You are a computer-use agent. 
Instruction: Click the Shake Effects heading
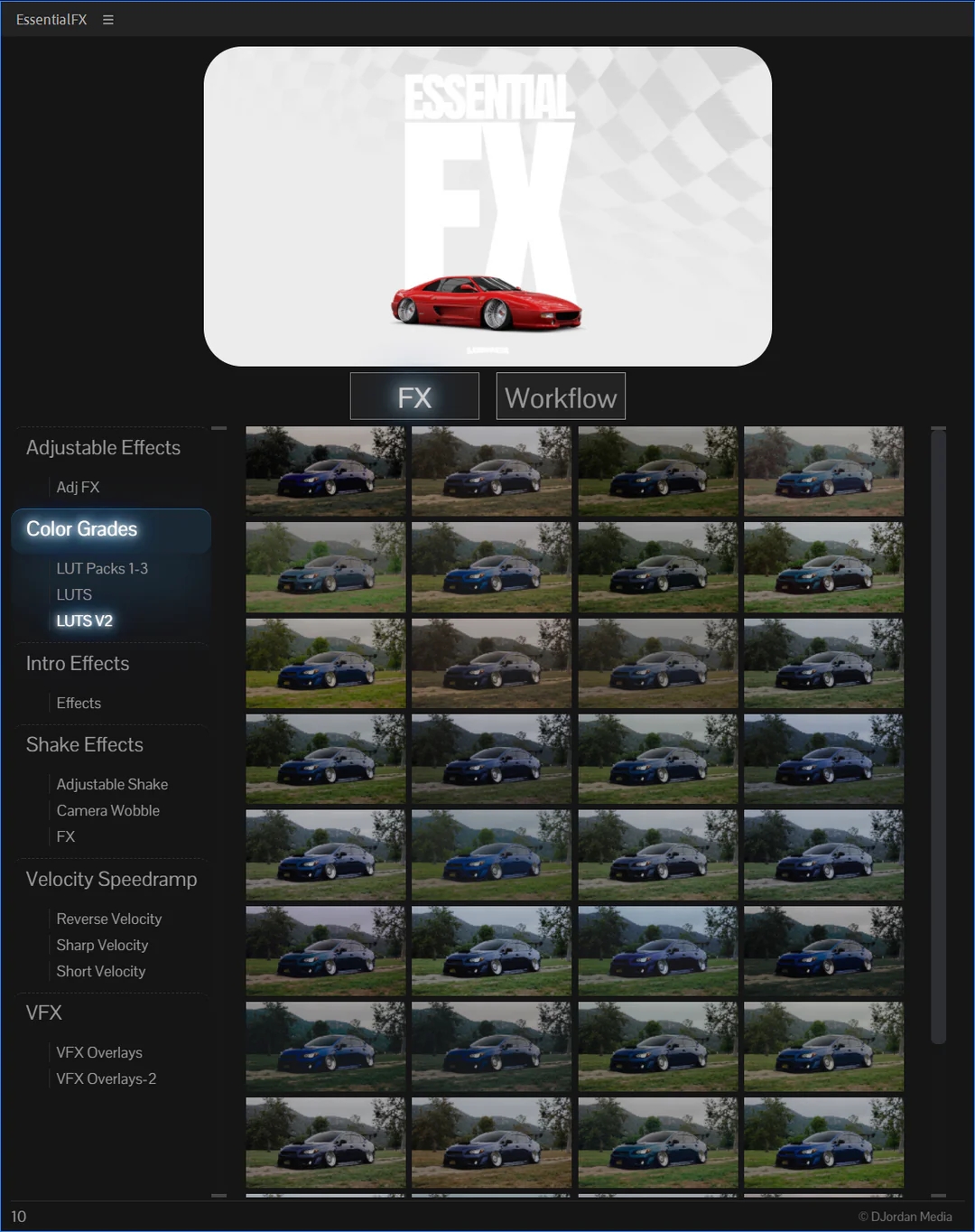pos(85,745)
